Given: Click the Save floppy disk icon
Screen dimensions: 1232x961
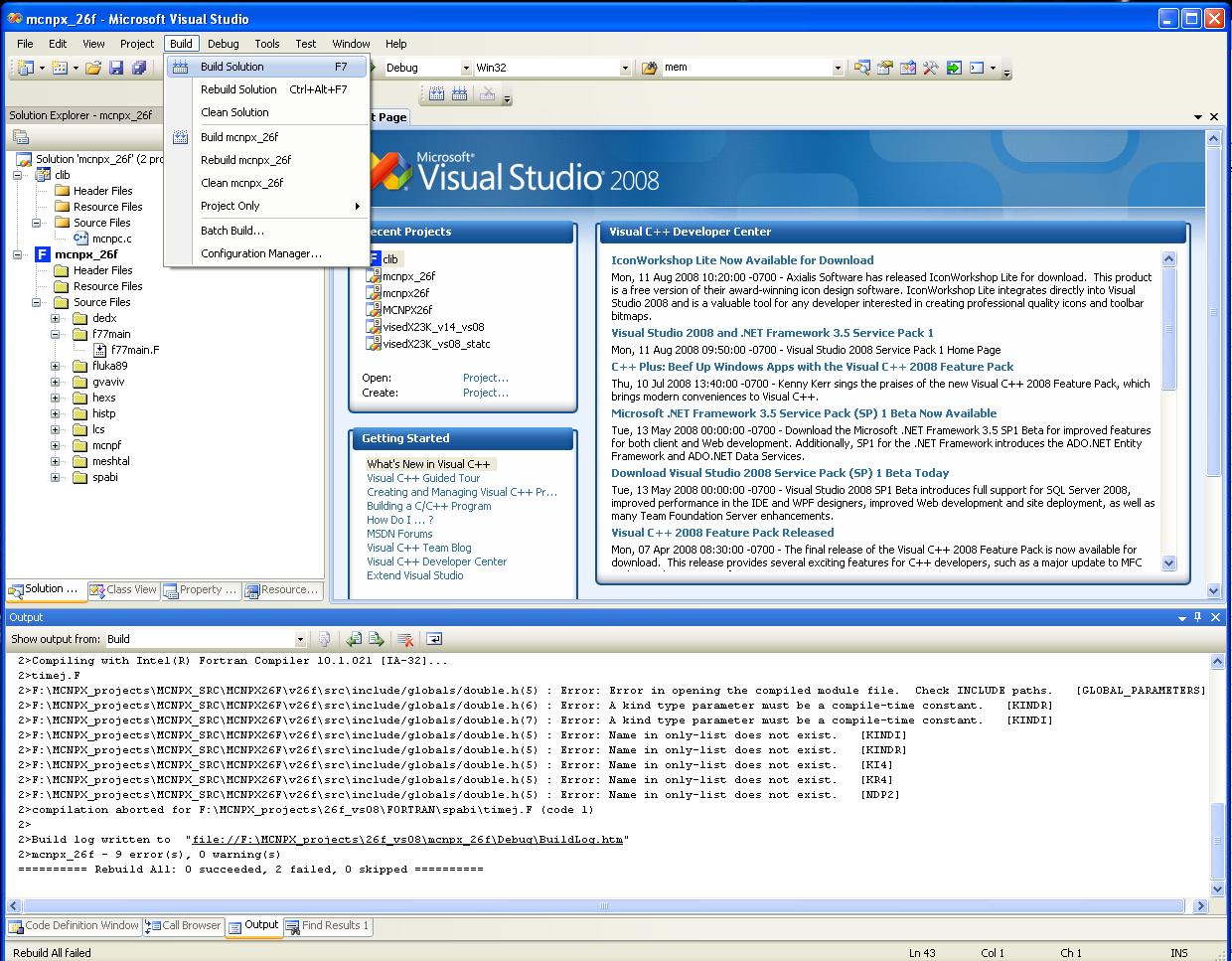Looking at the screenshot, I should [116, 68].
